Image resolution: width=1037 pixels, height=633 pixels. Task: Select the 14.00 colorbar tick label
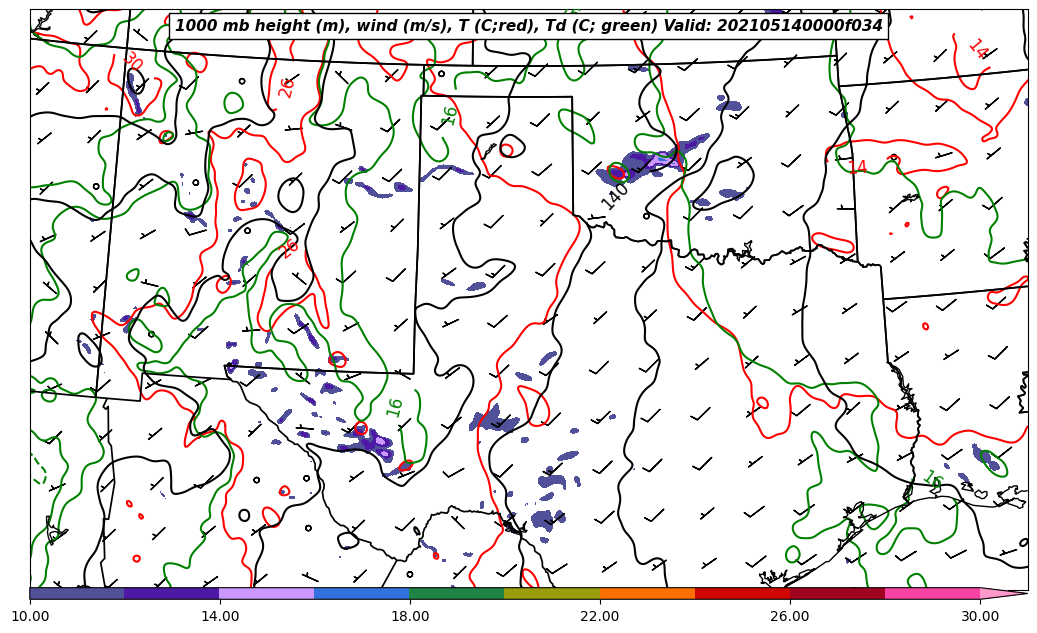click(220, 616)
